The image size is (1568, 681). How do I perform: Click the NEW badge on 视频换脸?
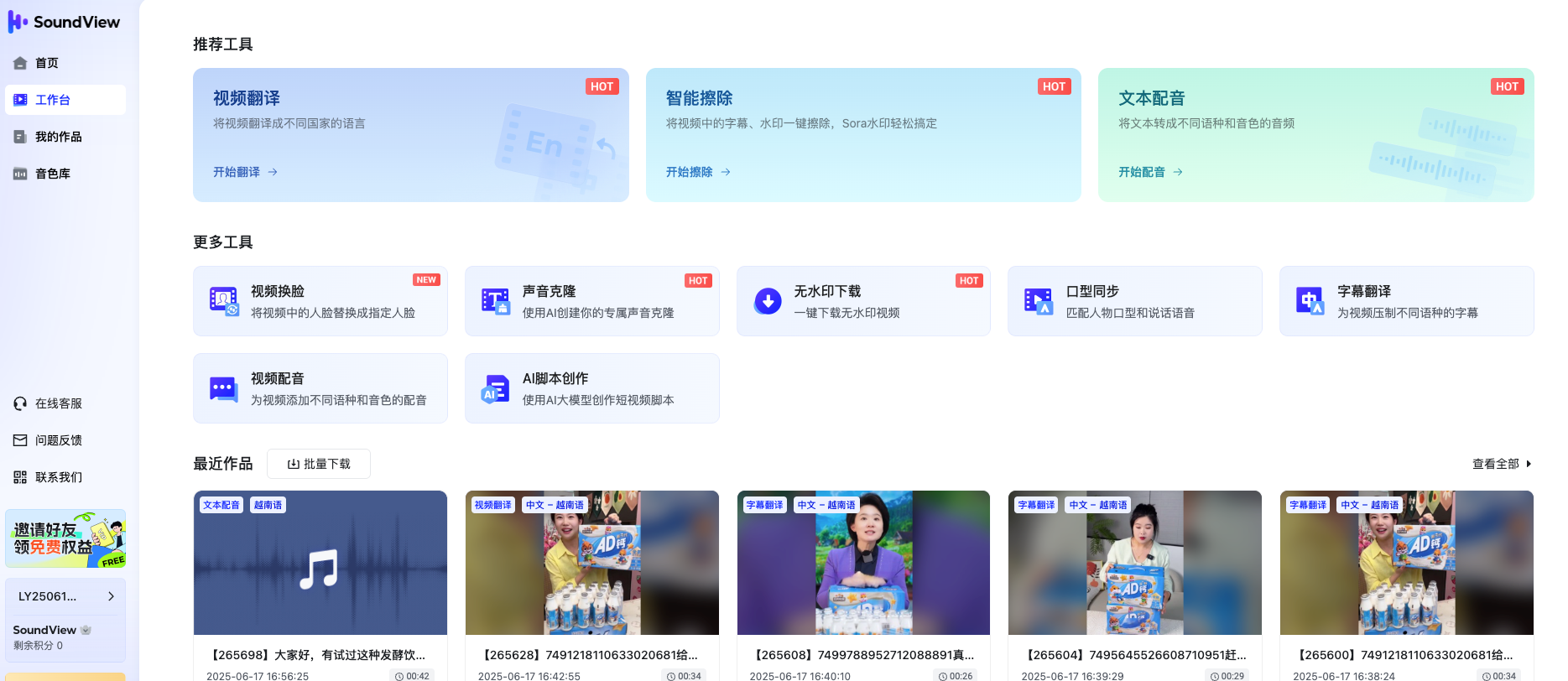tap(426, 280)
